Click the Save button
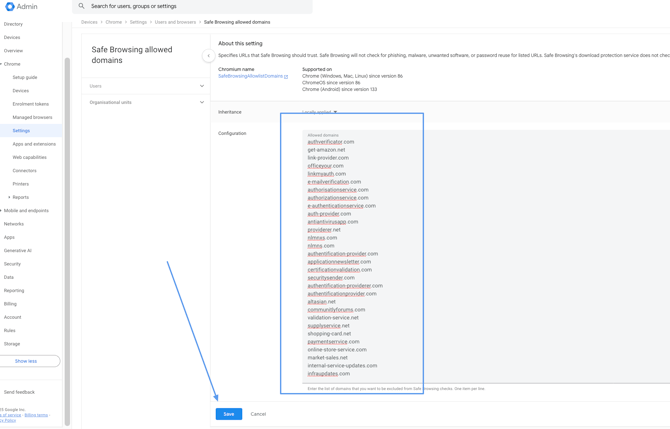 tap(228, 414)
